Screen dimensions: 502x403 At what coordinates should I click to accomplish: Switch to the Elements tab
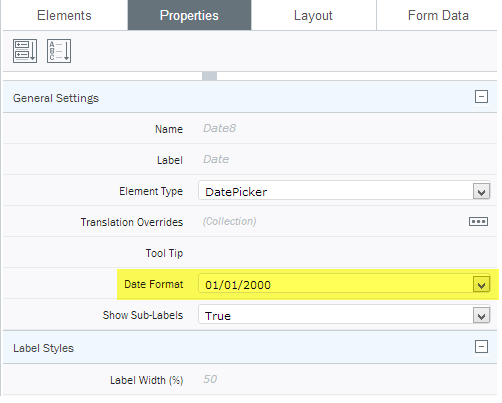click(64, 15)
